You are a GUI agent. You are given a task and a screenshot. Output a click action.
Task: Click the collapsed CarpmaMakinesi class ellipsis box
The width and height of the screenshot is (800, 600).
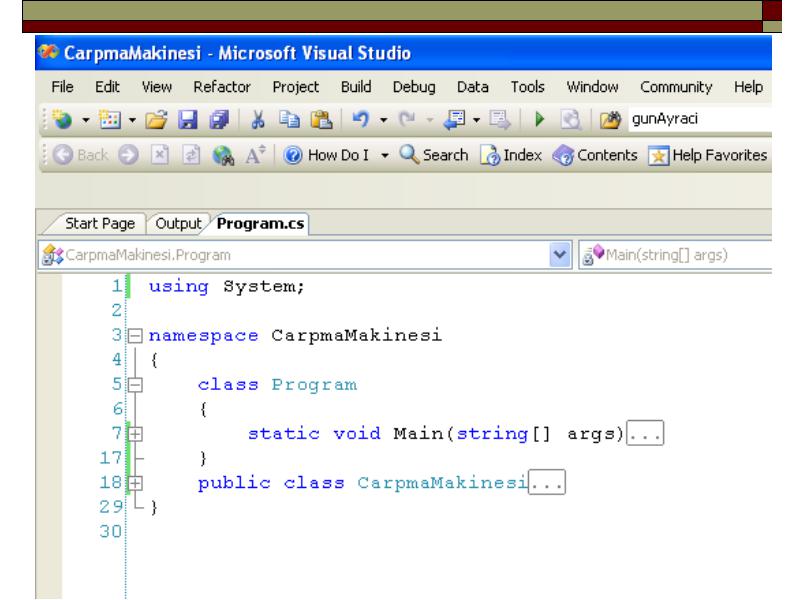coord(547,482)
